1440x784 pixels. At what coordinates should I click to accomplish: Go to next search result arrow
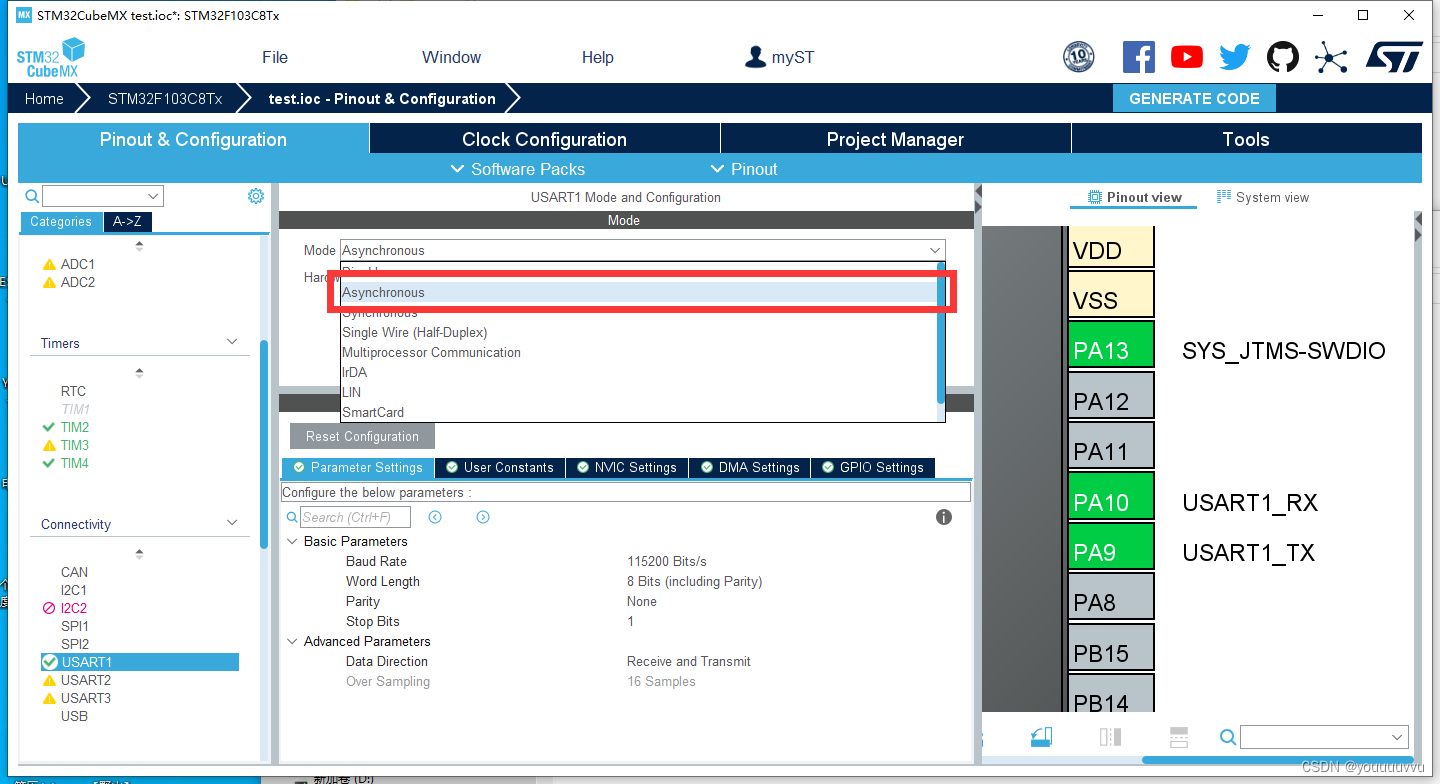pos(483,517)
